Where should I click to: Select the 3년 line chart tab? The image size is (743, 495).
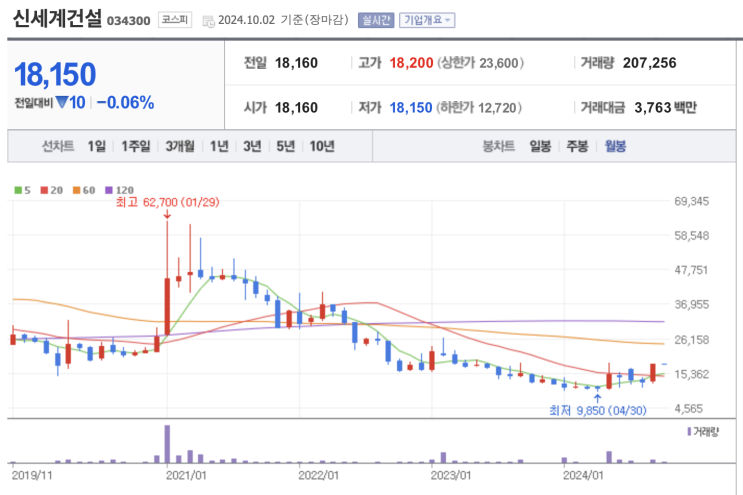click(x=252, y=146)
